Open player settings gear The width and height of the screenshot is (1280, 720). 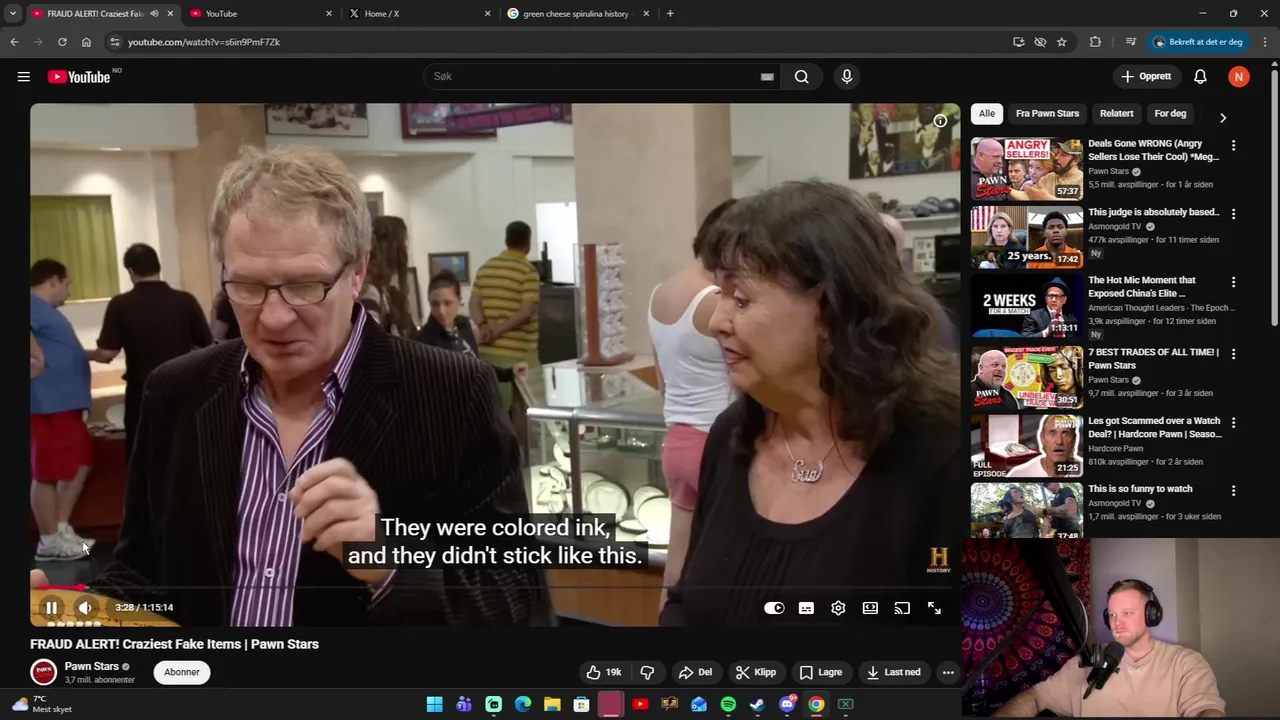click(838, 608)
